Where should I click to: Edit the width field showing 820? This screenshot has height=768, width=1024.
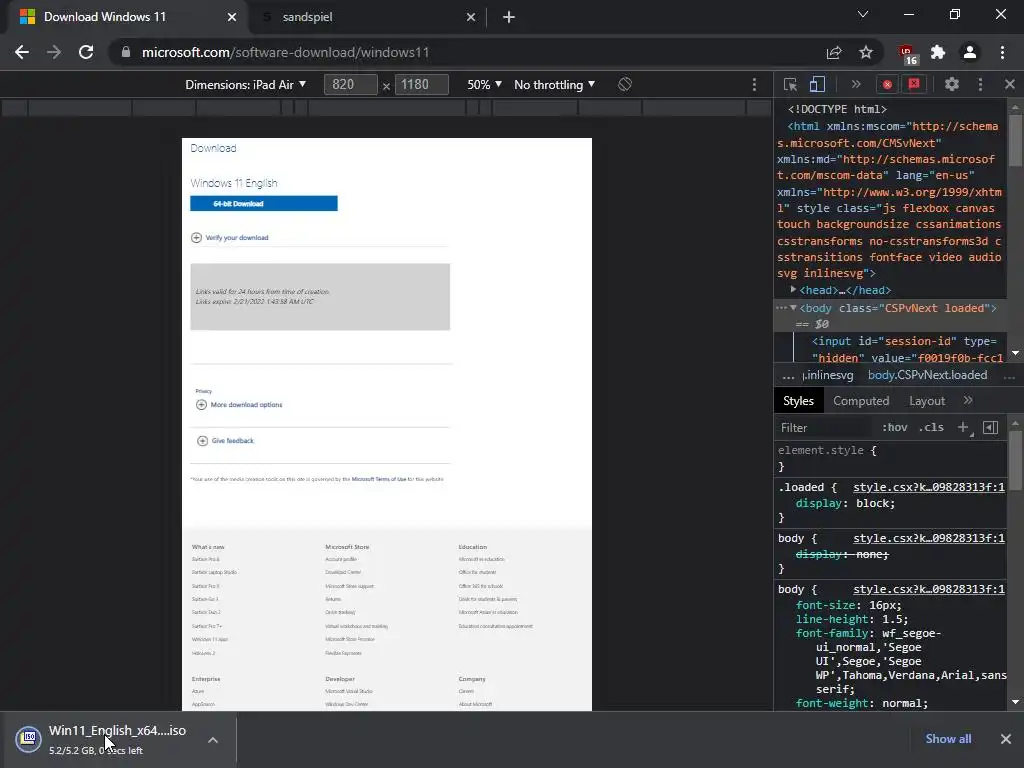tap(351, 84)
